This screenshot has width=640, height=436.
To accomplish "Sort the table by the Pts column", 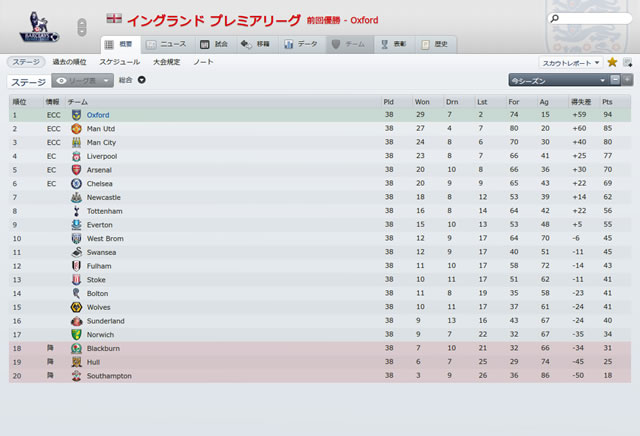I will (607, 102).
